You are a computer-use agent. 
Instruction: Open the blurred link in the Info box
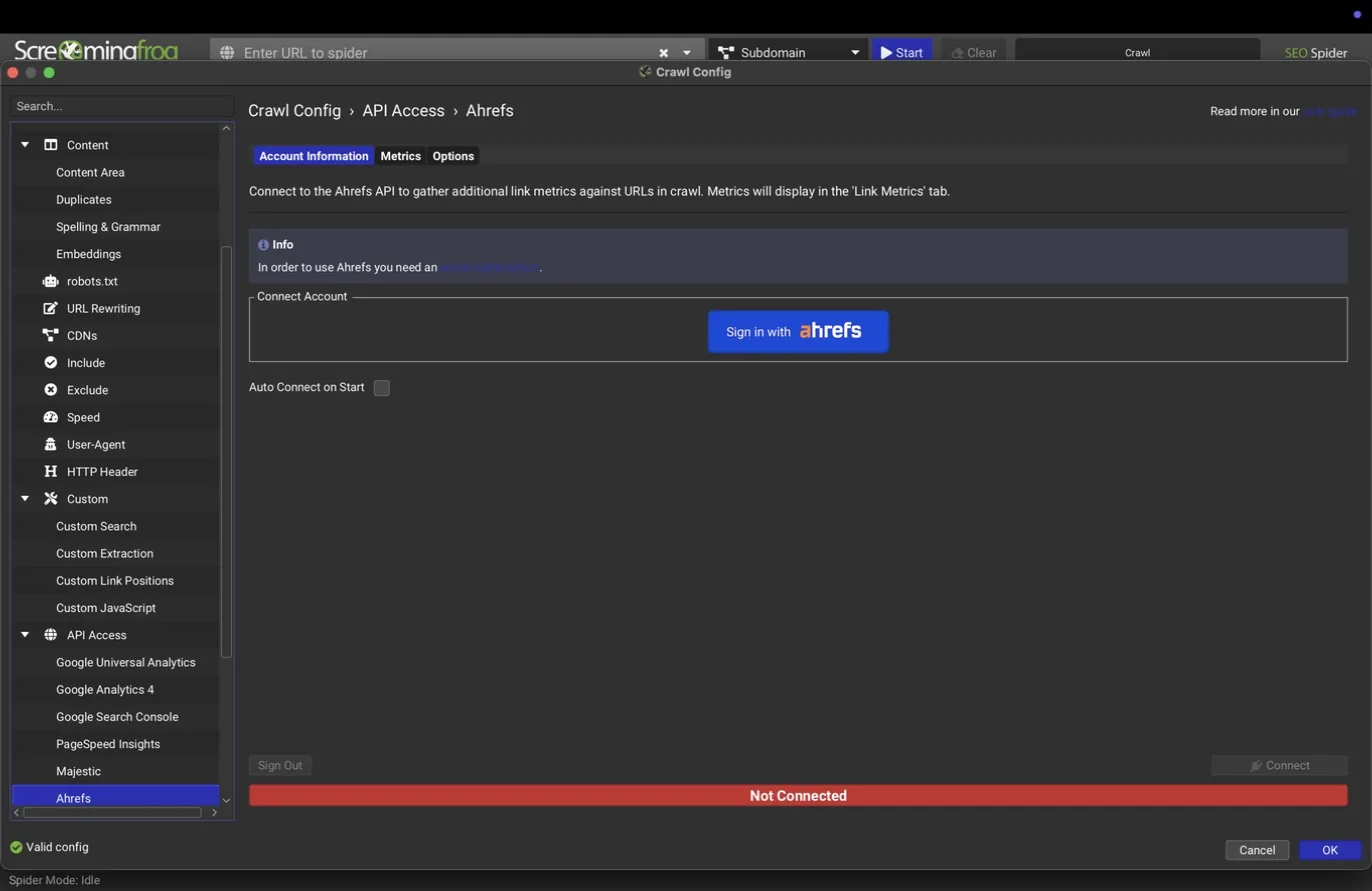click(490, 268)
